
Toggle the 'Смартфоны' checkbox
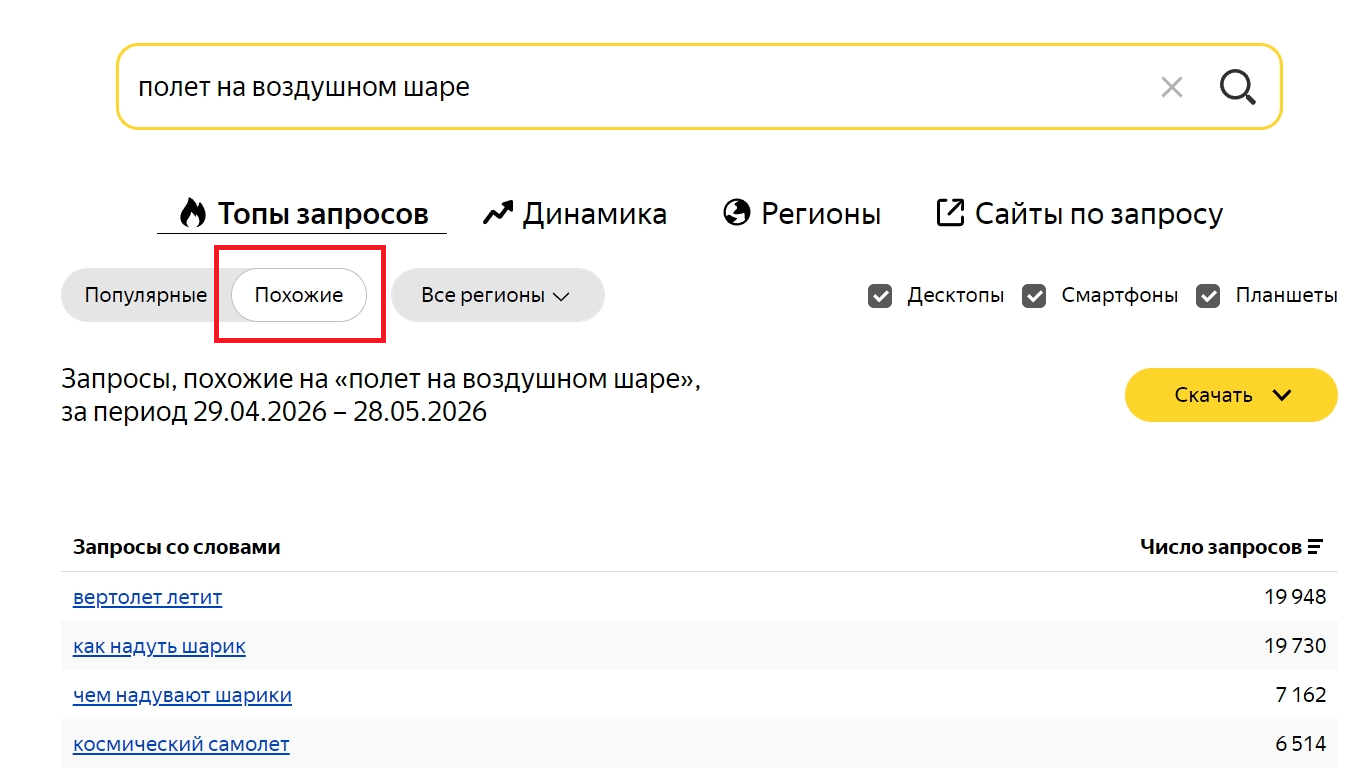pyautogui.click(x=1034, y=296)
